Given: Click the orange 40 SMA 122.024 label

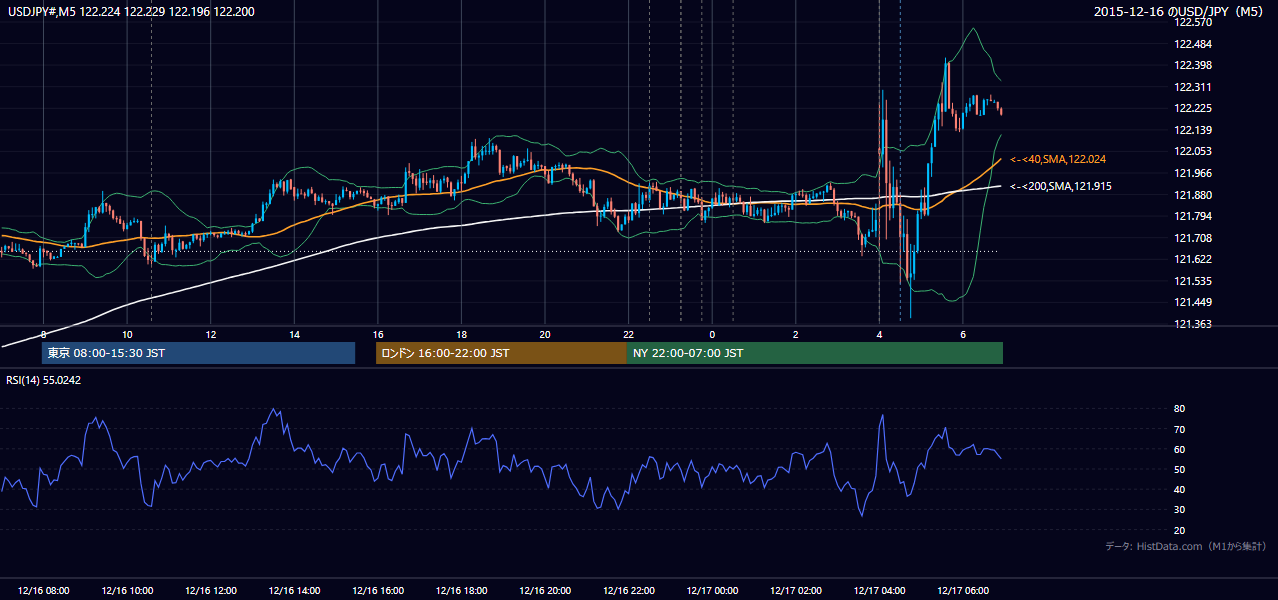Looking at the screenshot, I should click(x=1058, y=159).
